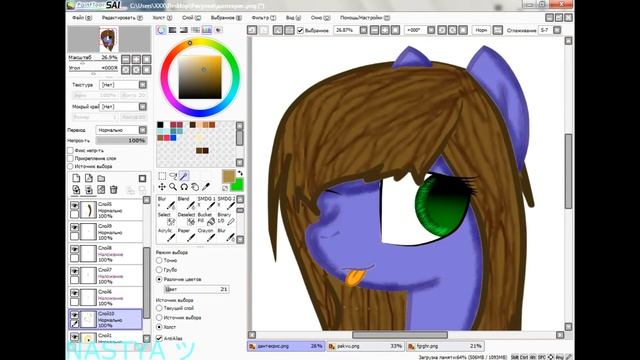Hide layer Слой6 with its eye icon
640x360 pixels.
(74, 293)
